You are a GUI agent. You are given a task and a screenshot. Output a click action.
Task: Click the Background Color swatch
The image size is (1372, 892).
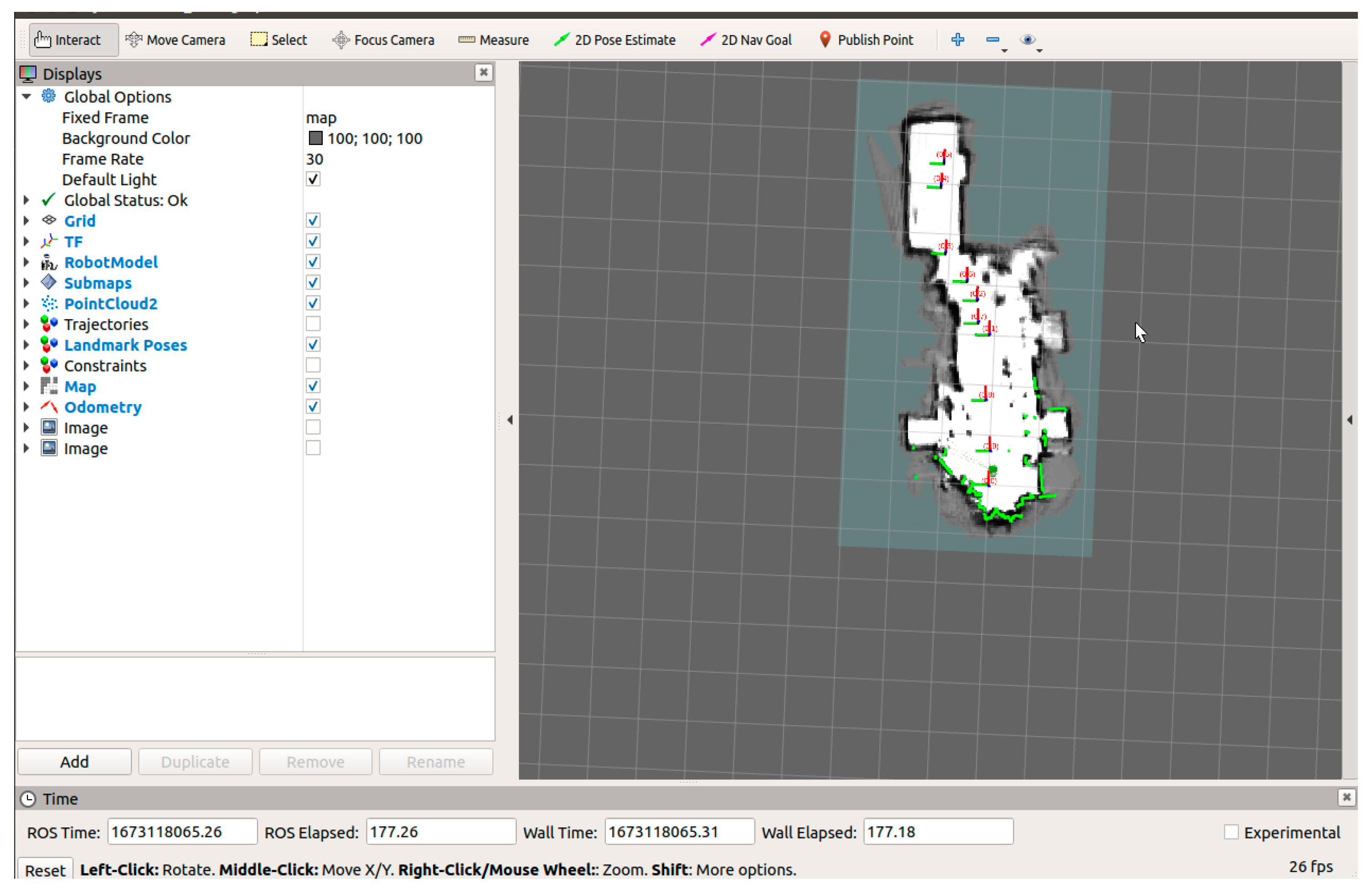click(x=315, y=138)
